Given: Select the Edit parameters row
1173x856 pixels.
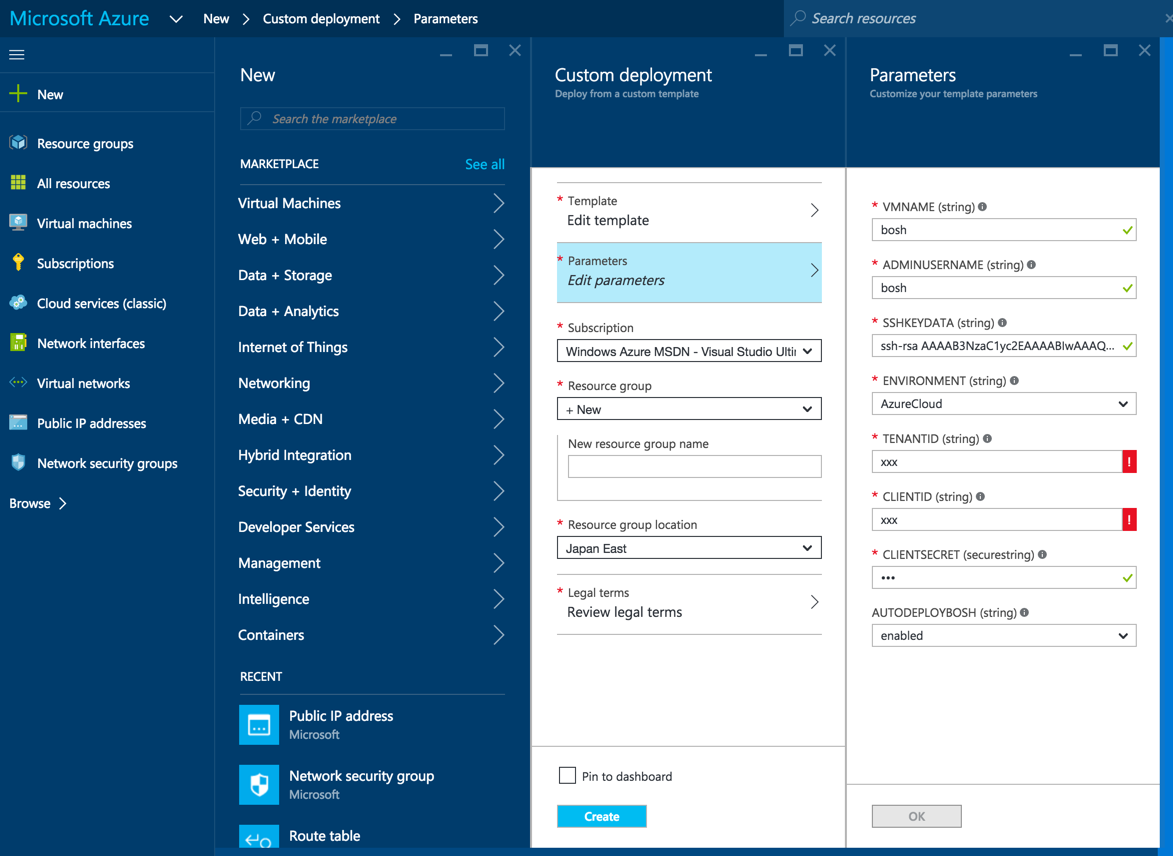Looking at the screenshot, I should (x=689, y=272).
